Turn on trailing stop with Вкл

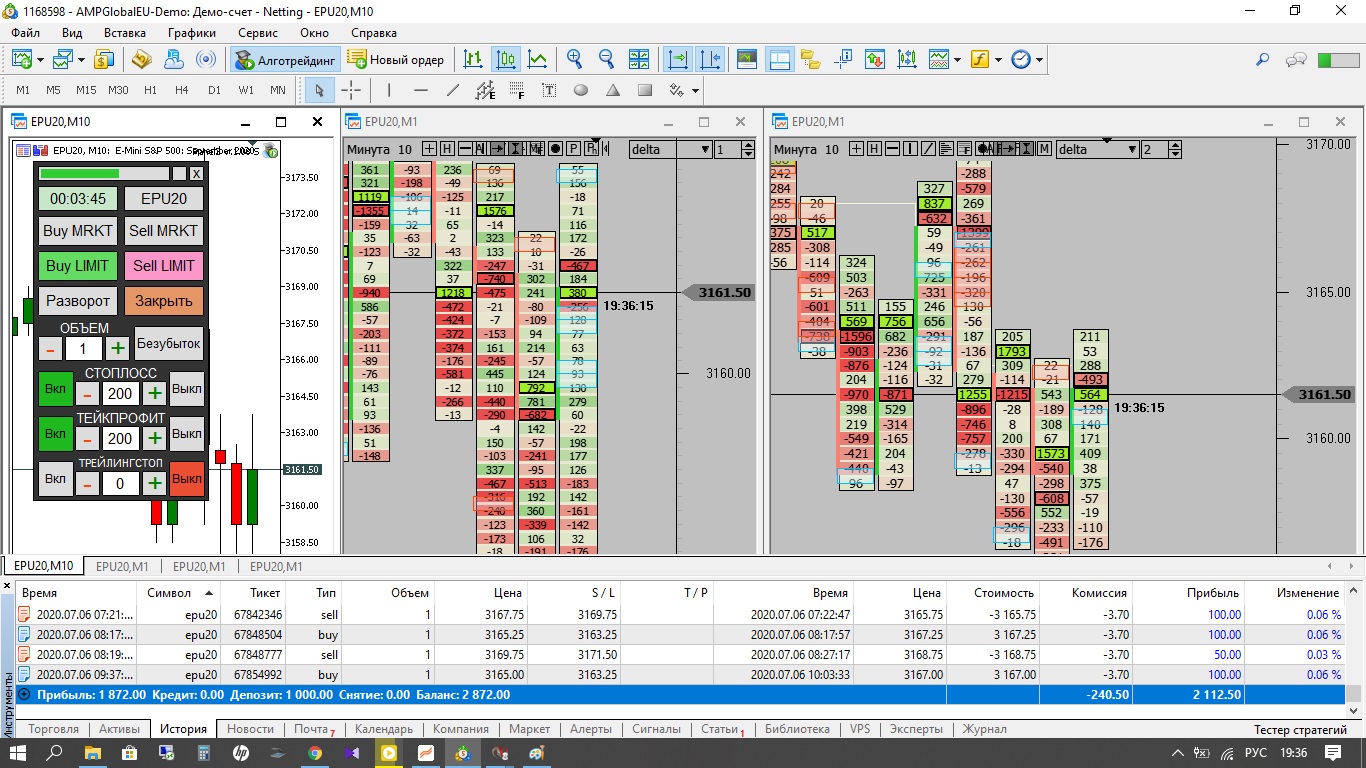pyautogui.click(x=55, y=479)
